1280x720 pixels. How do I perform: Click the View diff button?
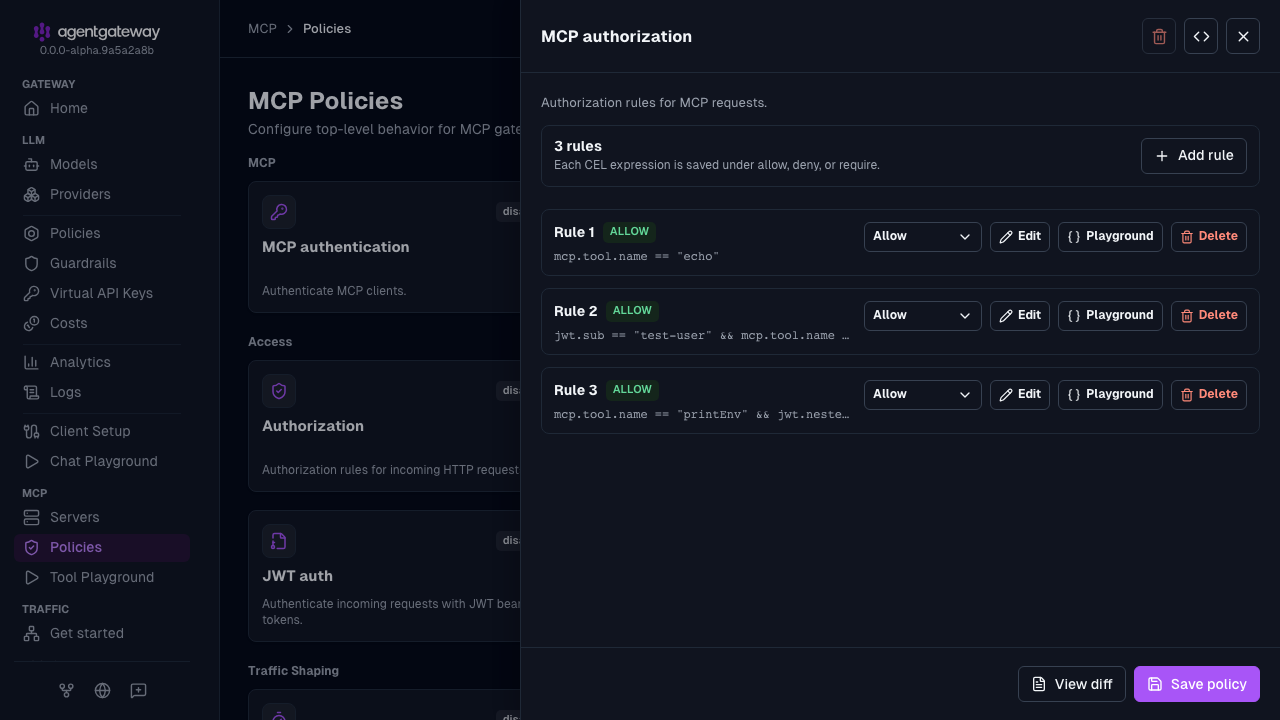1072,684
